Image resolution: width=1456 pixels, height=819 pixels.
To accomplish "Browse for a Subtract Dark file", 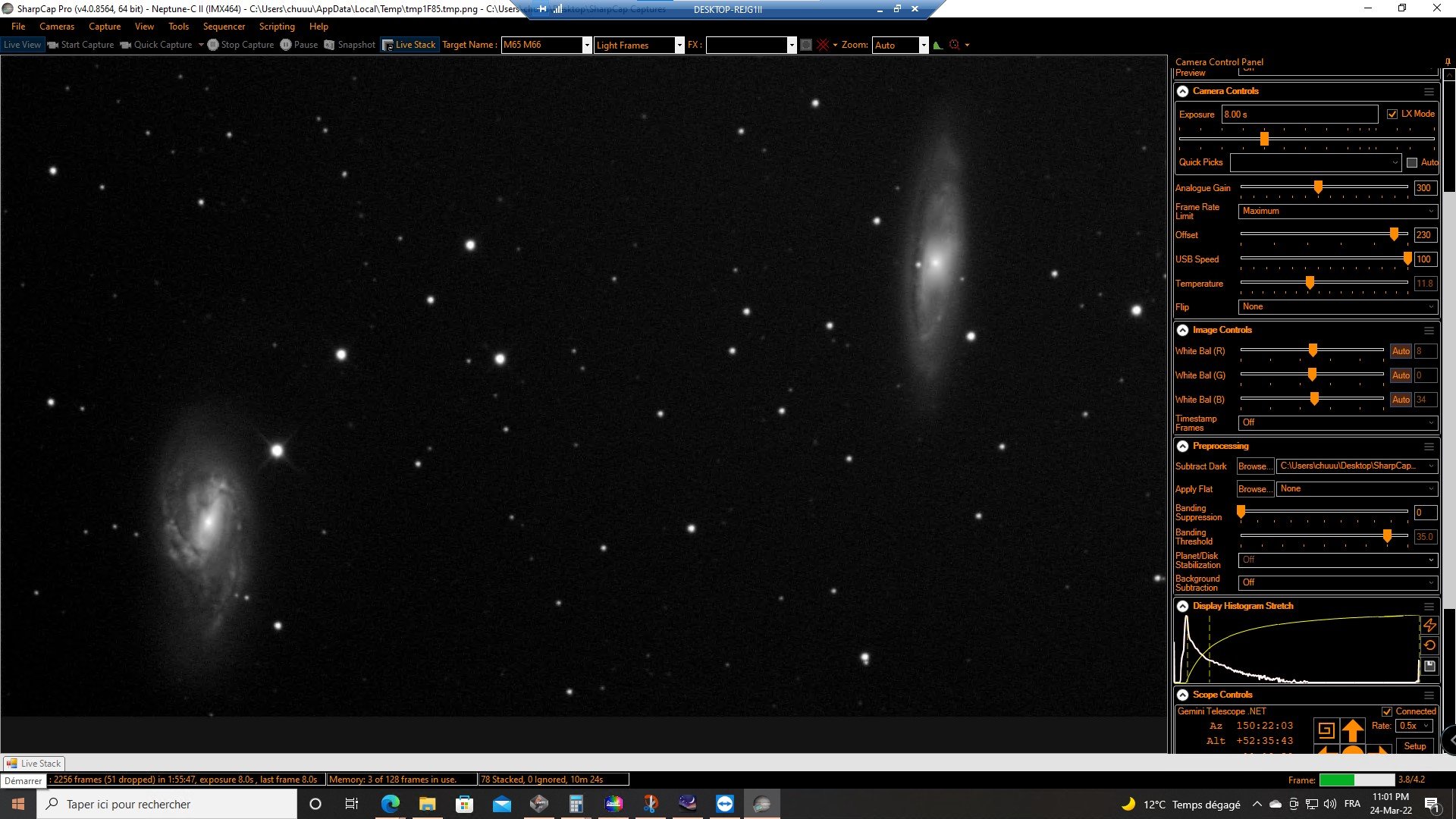I will click(x=1255, y=466).
